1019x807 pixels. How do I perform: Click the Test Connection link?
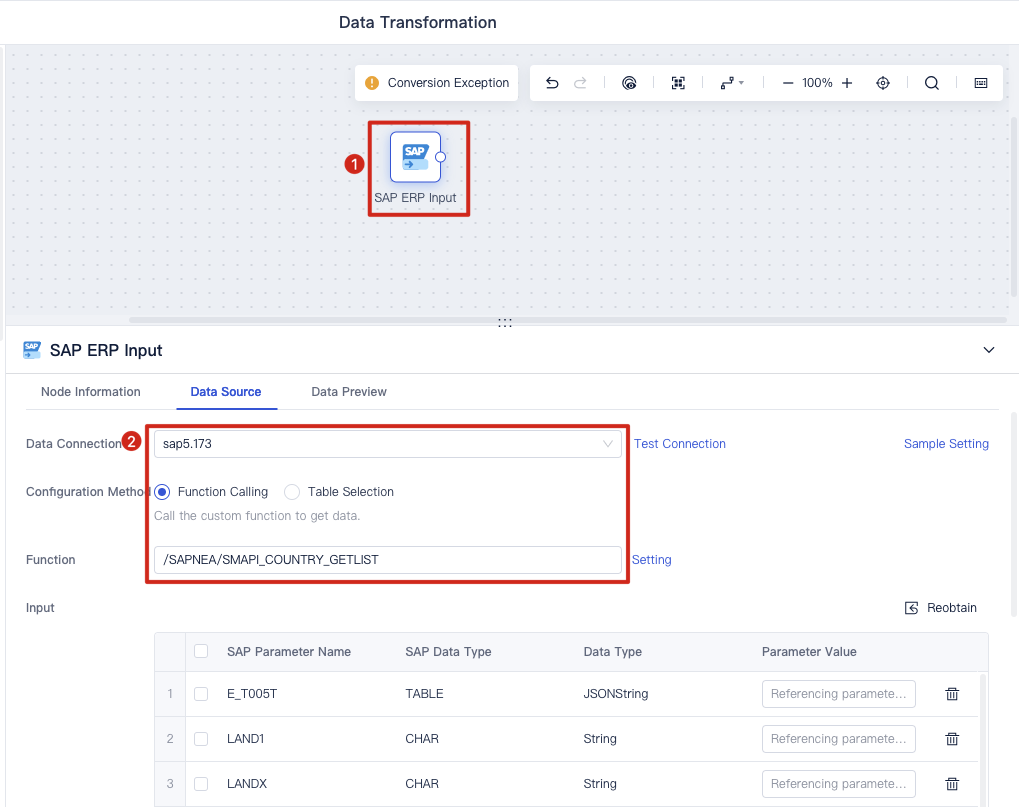pyautogui.click(x=679, y=443)
